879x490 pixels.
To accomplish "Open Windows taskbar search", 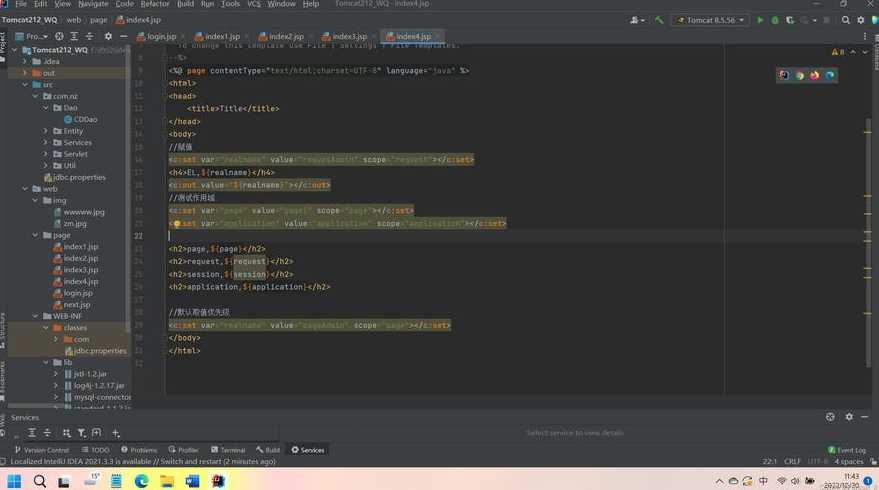I will pyautogui.click(x=39, y=481).
